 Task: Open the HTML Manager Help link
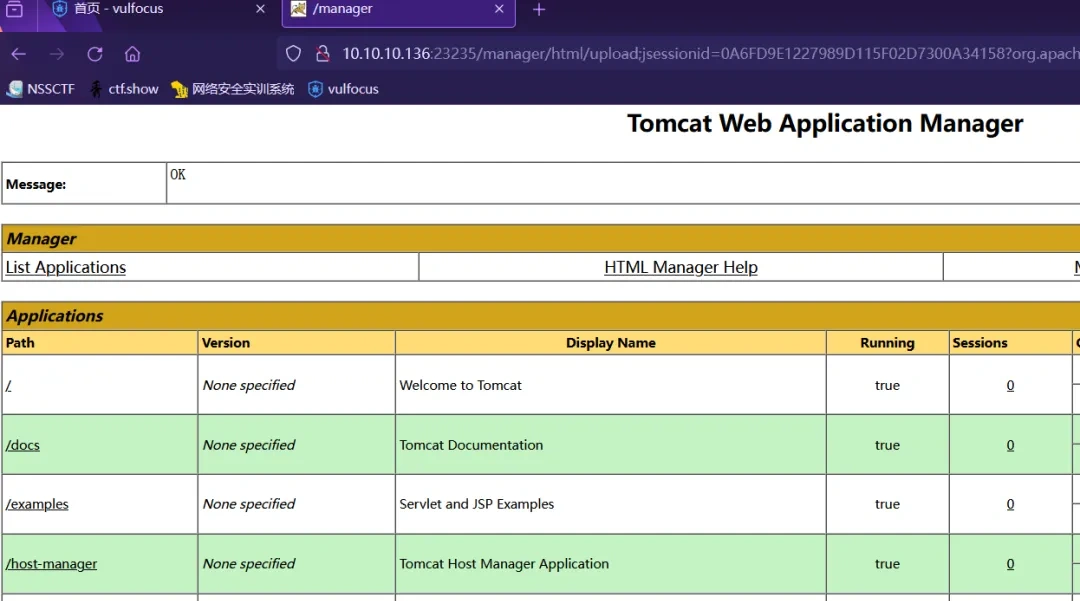681,267
